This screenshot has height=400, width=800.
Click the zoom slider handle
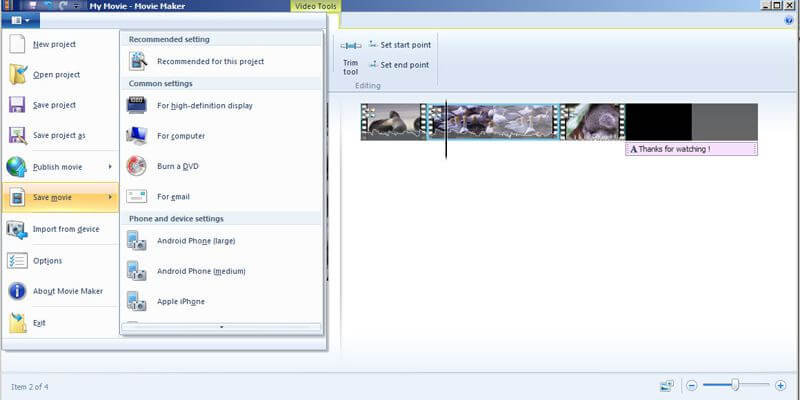click(735, 385)
